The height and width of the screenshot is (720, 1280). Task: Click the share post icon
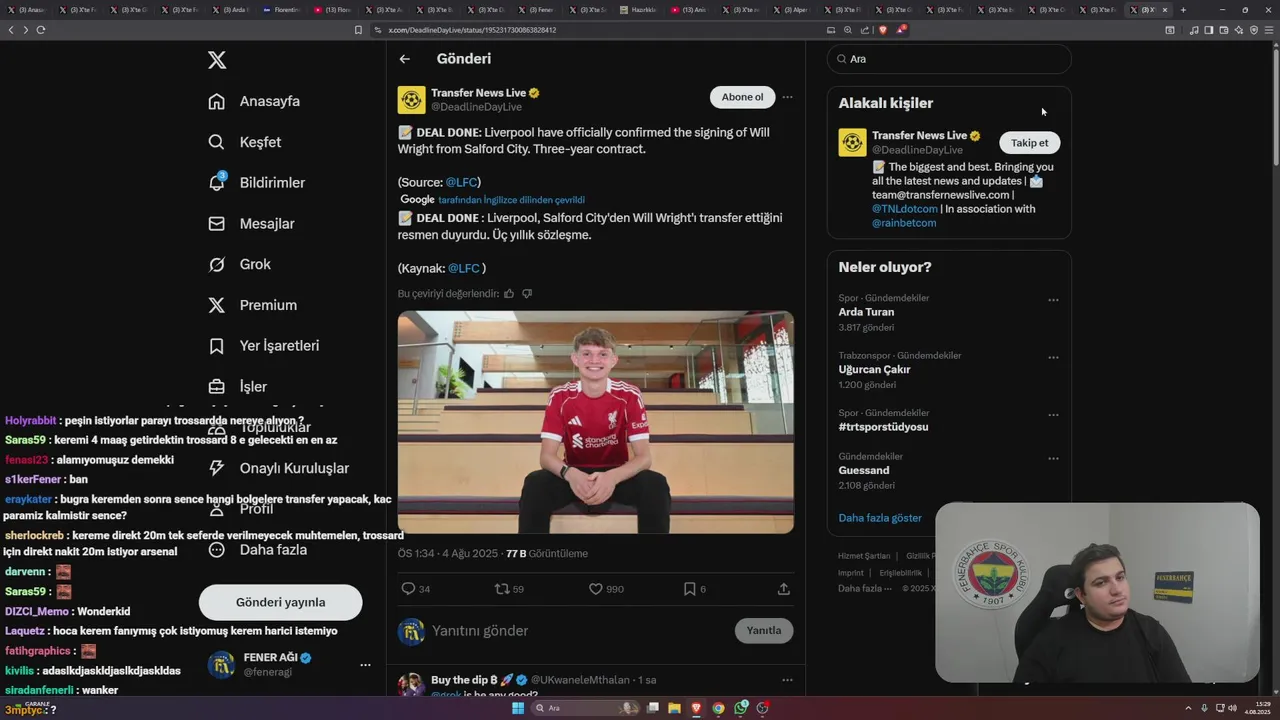coord(783,589)
